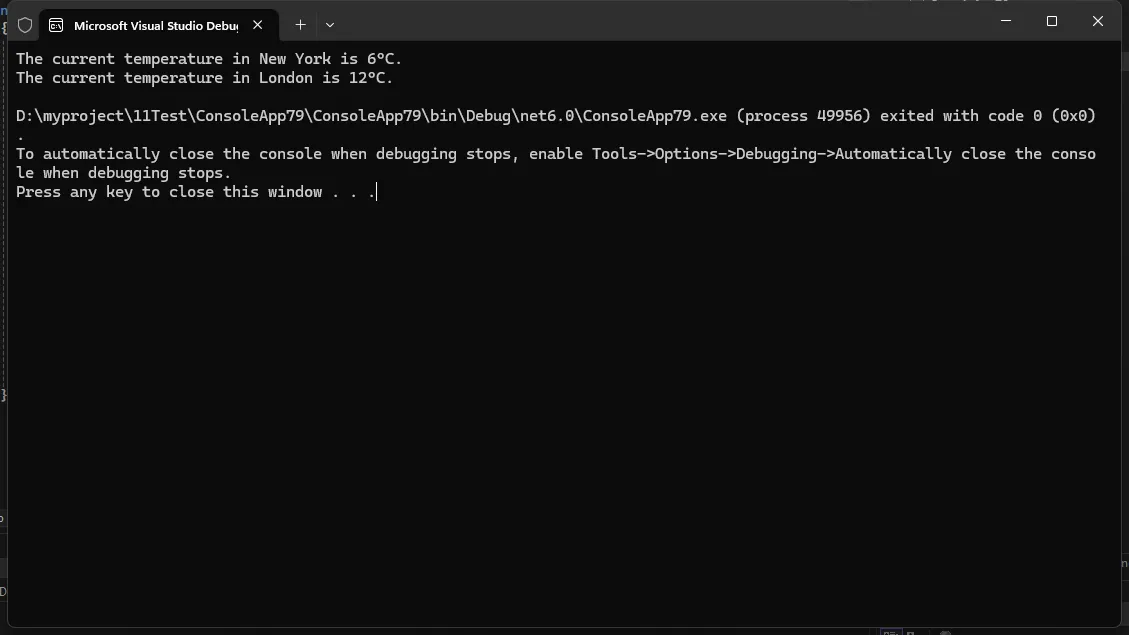
Task: Click the "Automatically close the conso" text
Action: point(965,154)
